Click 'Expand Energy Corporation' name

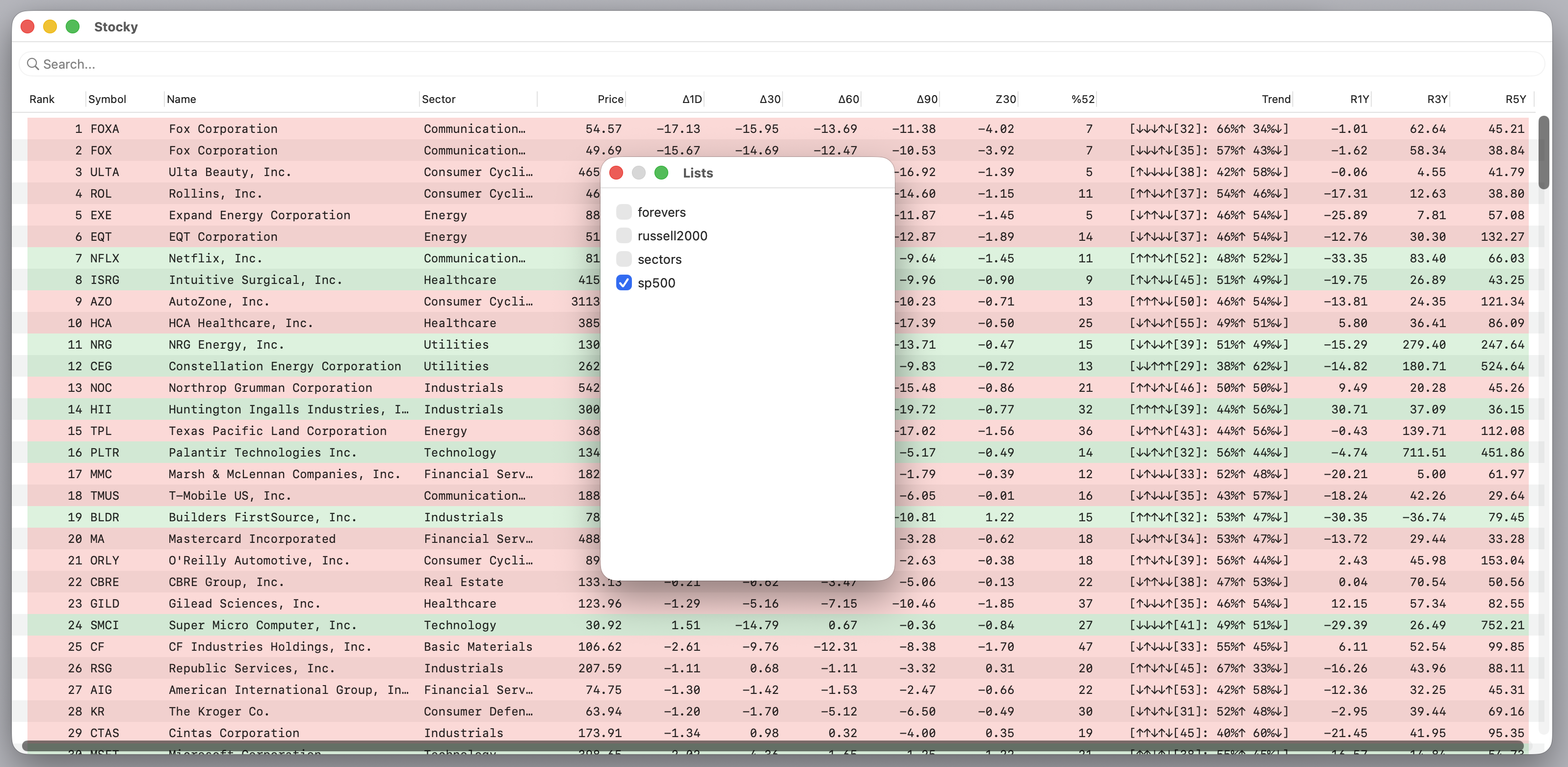[260, 215]
